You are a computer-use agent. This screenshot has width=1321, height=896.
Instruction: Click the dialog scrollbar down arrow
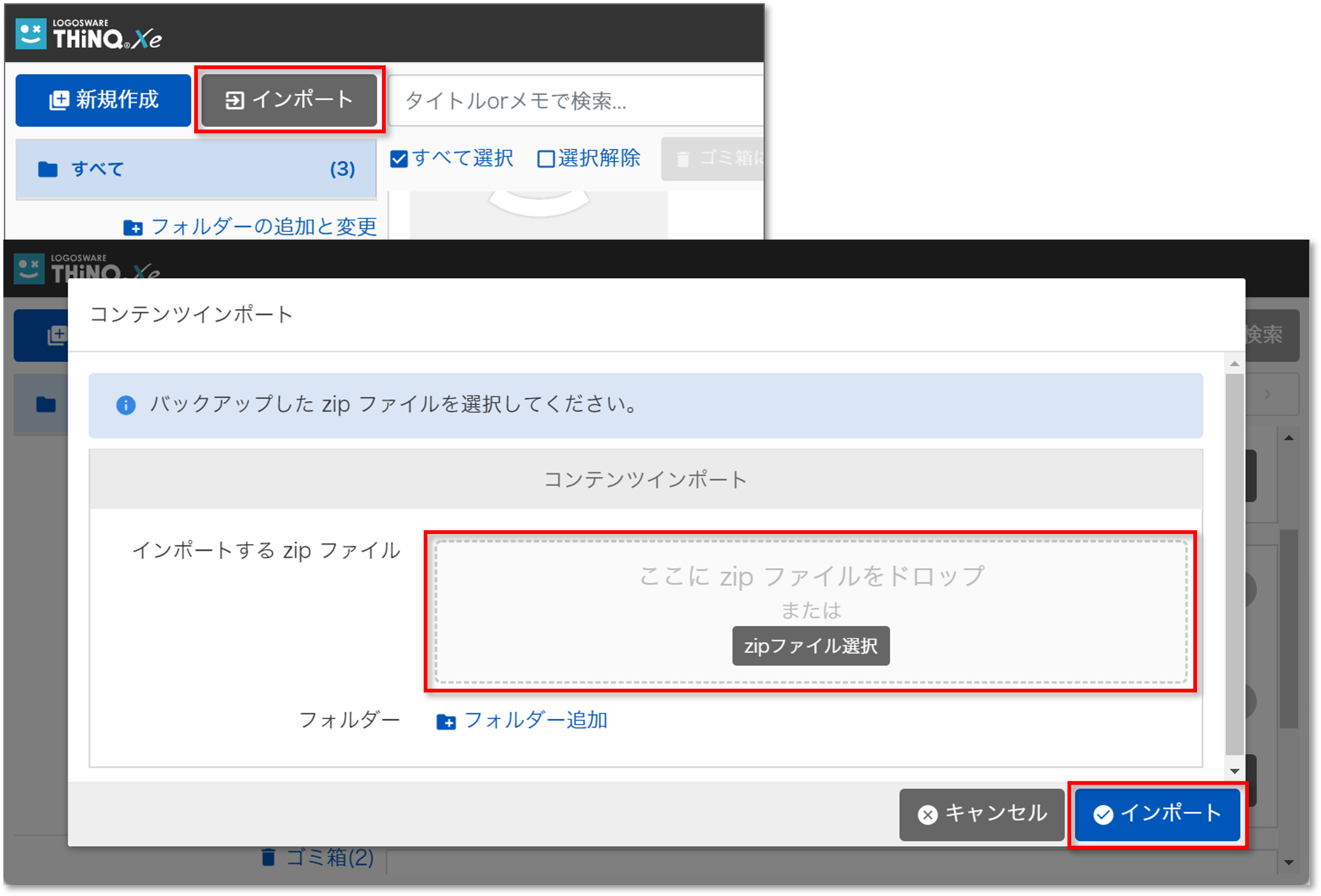(1234, 771)
